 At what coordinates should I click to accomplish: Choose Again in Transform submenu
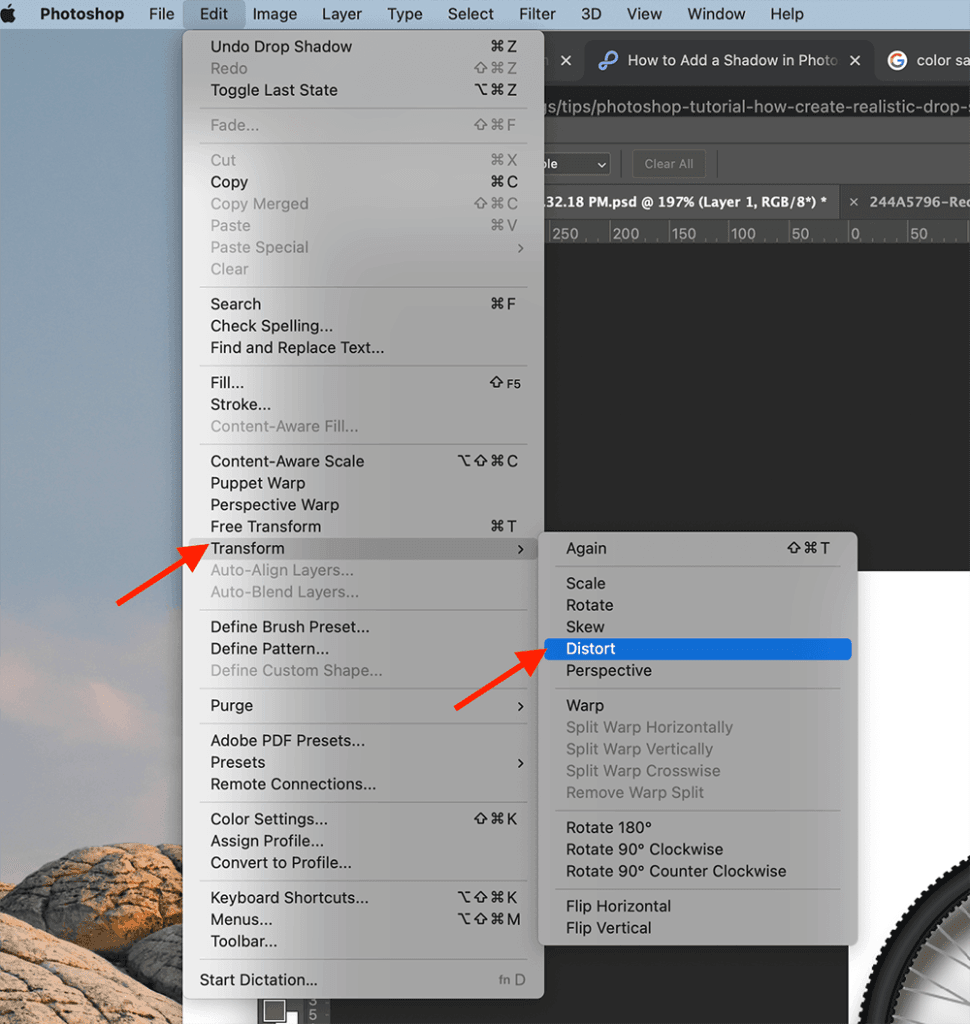698,549
